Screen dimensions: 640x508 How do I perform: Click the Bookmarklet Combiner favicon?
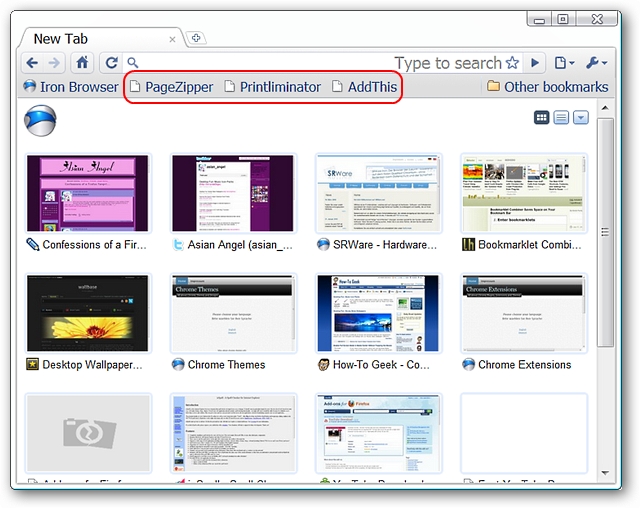click(x=469, y=245)
